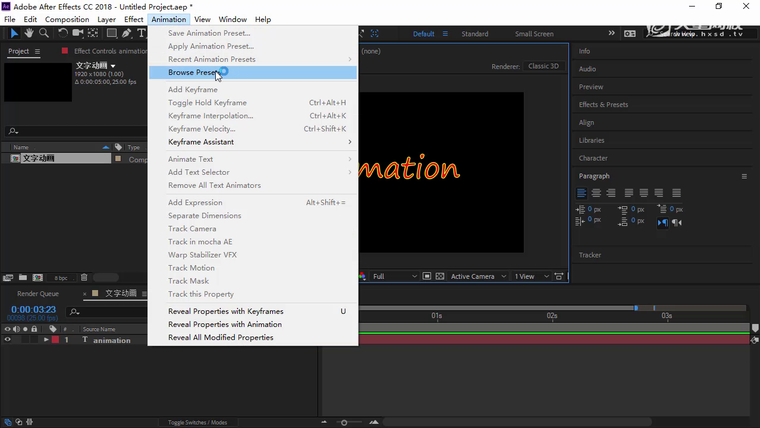
Task: Select the Hand tool
Action: (29, 33)
